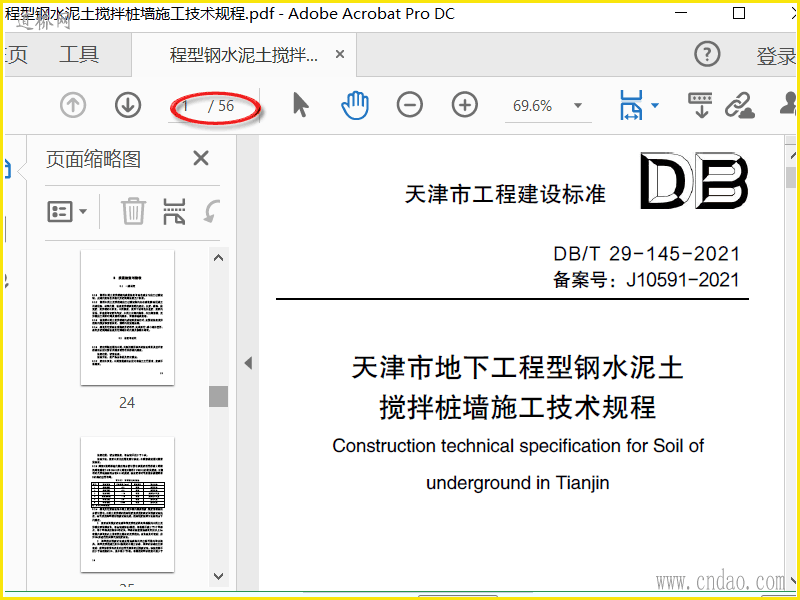Click the thumbnail scrollbar up arrow
Viewport: 800px width, 600px height.
point(218,258)
